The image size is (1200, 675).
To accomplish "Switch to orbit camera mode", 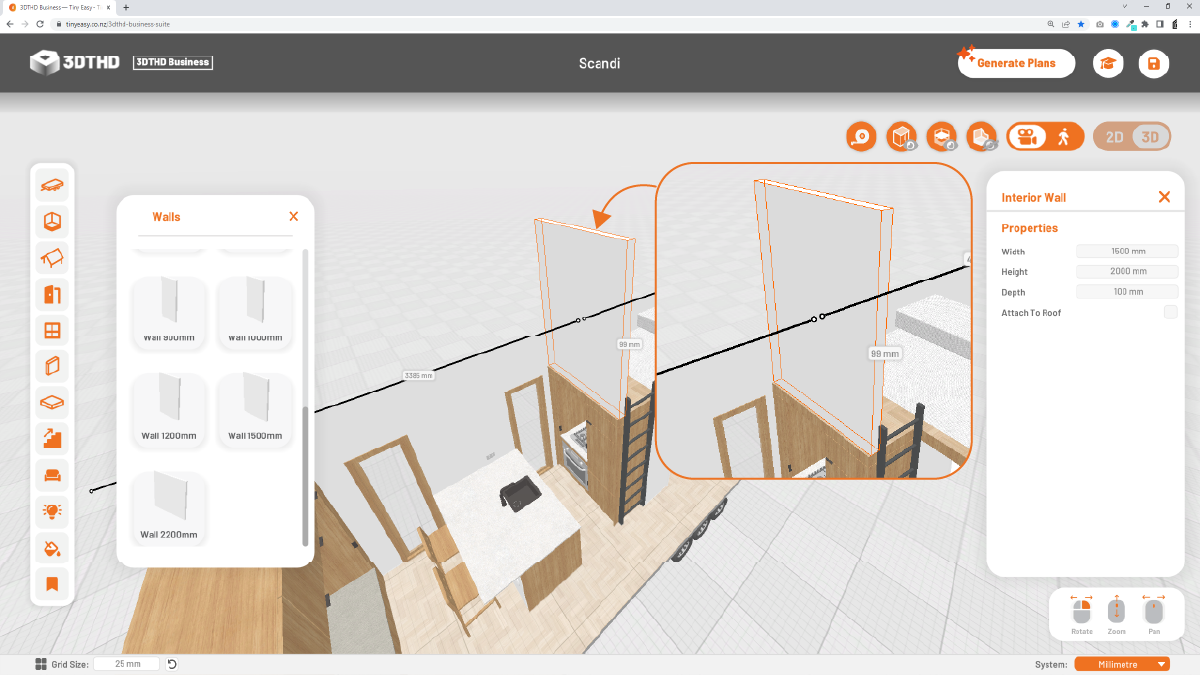I will [x=1027, y=137].
